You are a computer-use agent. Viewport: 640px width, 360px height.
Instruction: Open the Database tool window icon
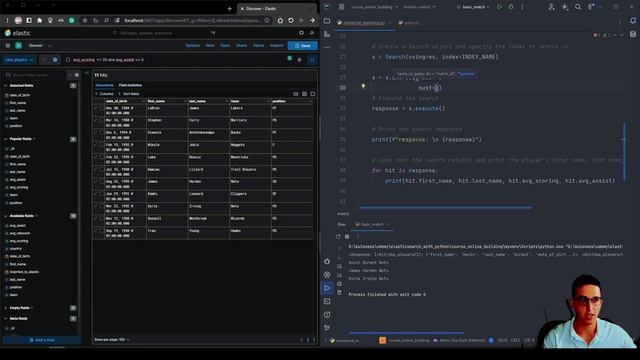(x=633, y=35)
